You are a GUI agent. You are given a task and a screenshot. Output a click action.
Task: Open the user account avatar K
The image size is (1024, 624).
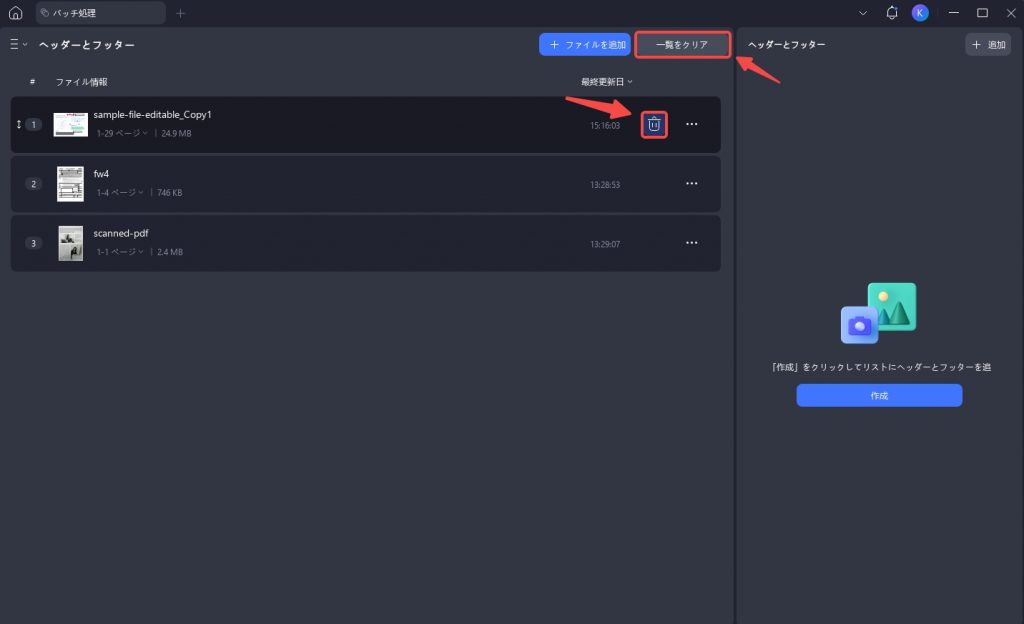pos(920,13)
